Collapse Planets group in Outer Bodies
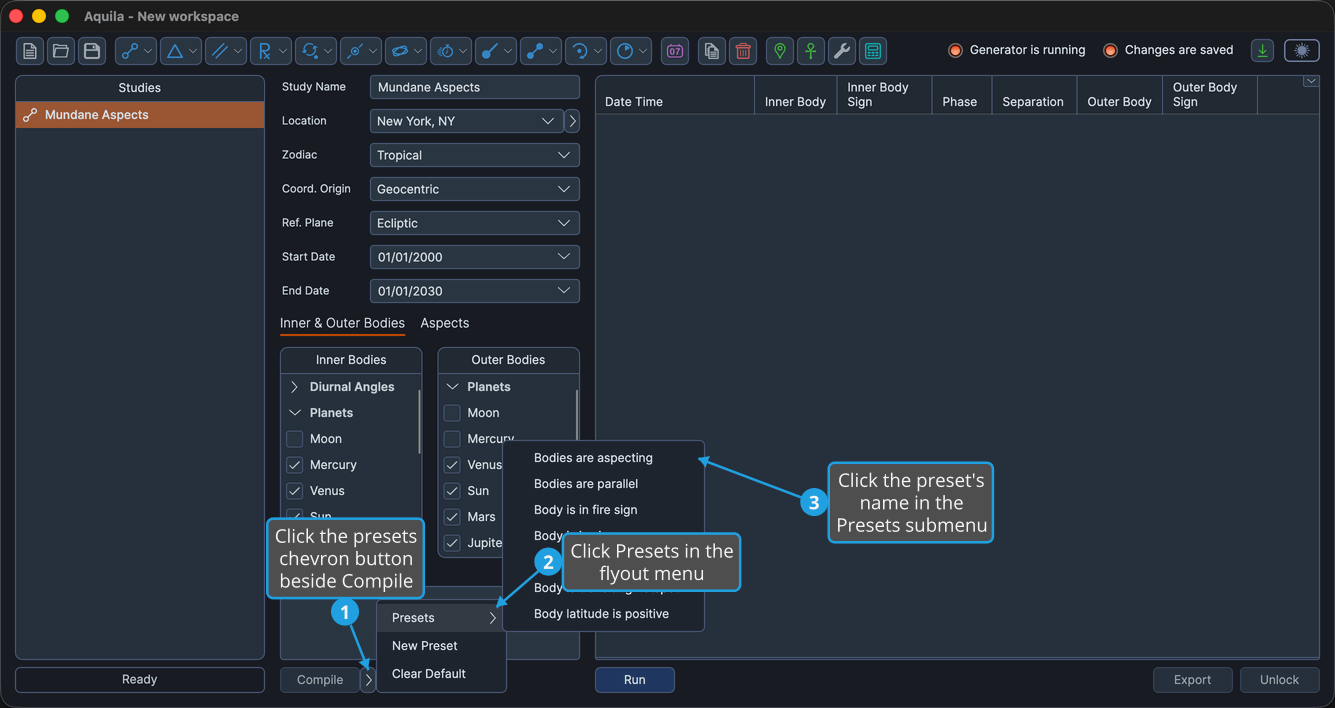Image resolution: width=1335 pixels, height=708 pixels. pyautogui.click(x=452, y=387)
